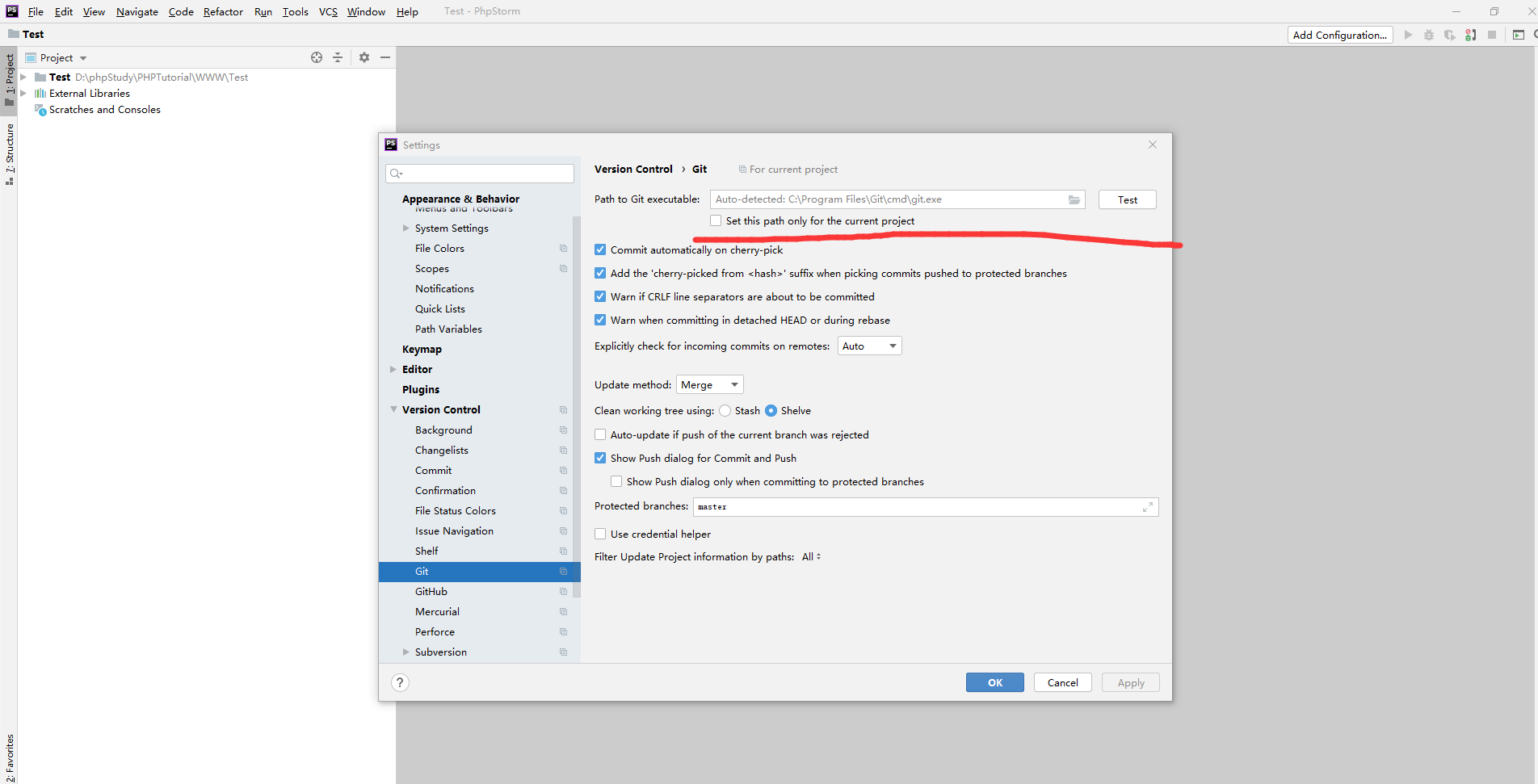The width and height of the screenshot is (1538, 784).
Task: Click OK in Settings dialog
Action: point(994,682)
